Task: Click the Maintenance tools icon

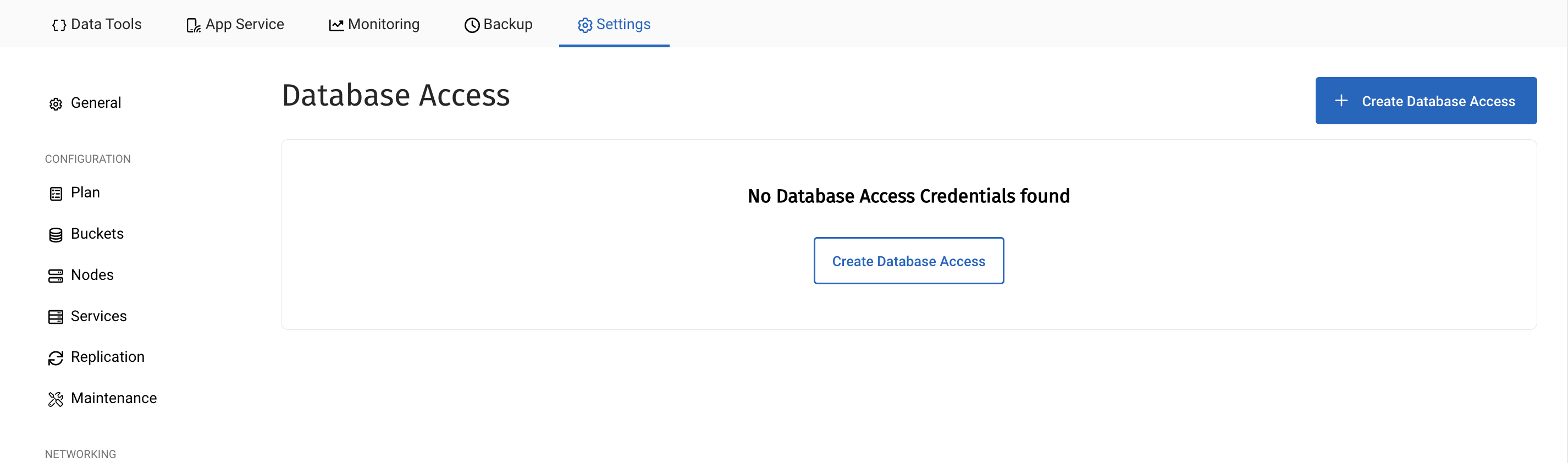Action: point(56,399)
